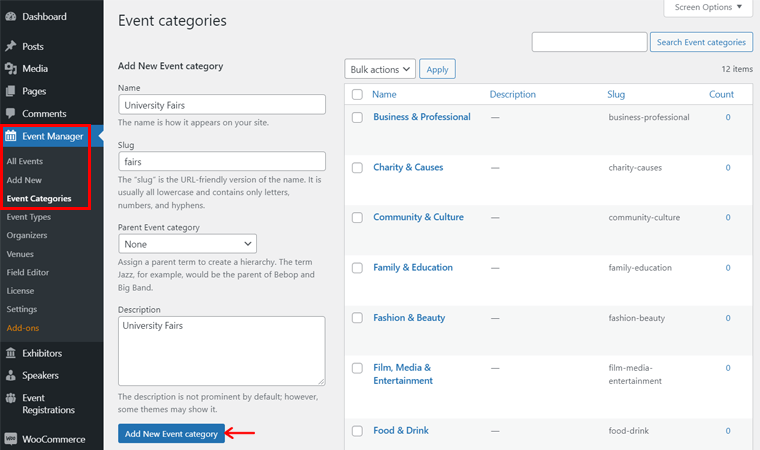Open Media via its sidebar icon
The height and width of the screenshot is (450, 760).
coord(11,69)
